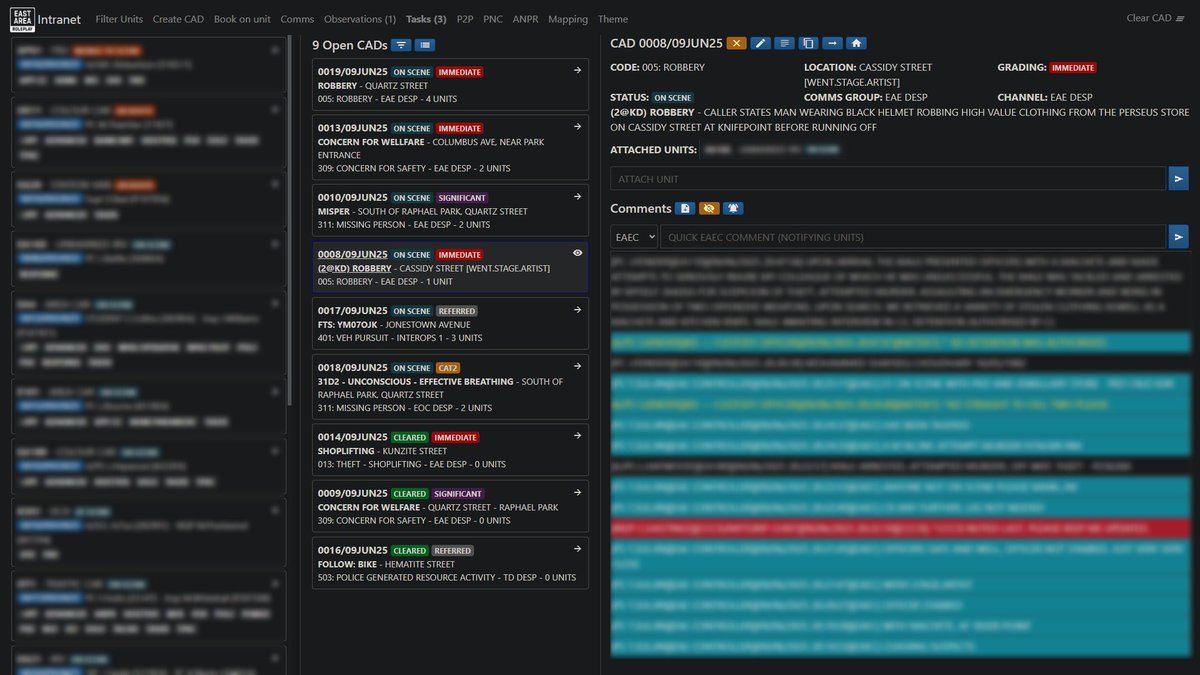The image size is (1200, 675).
Task: Click the Clear CAD button at top right
Action: click(x=1156, y=18)
